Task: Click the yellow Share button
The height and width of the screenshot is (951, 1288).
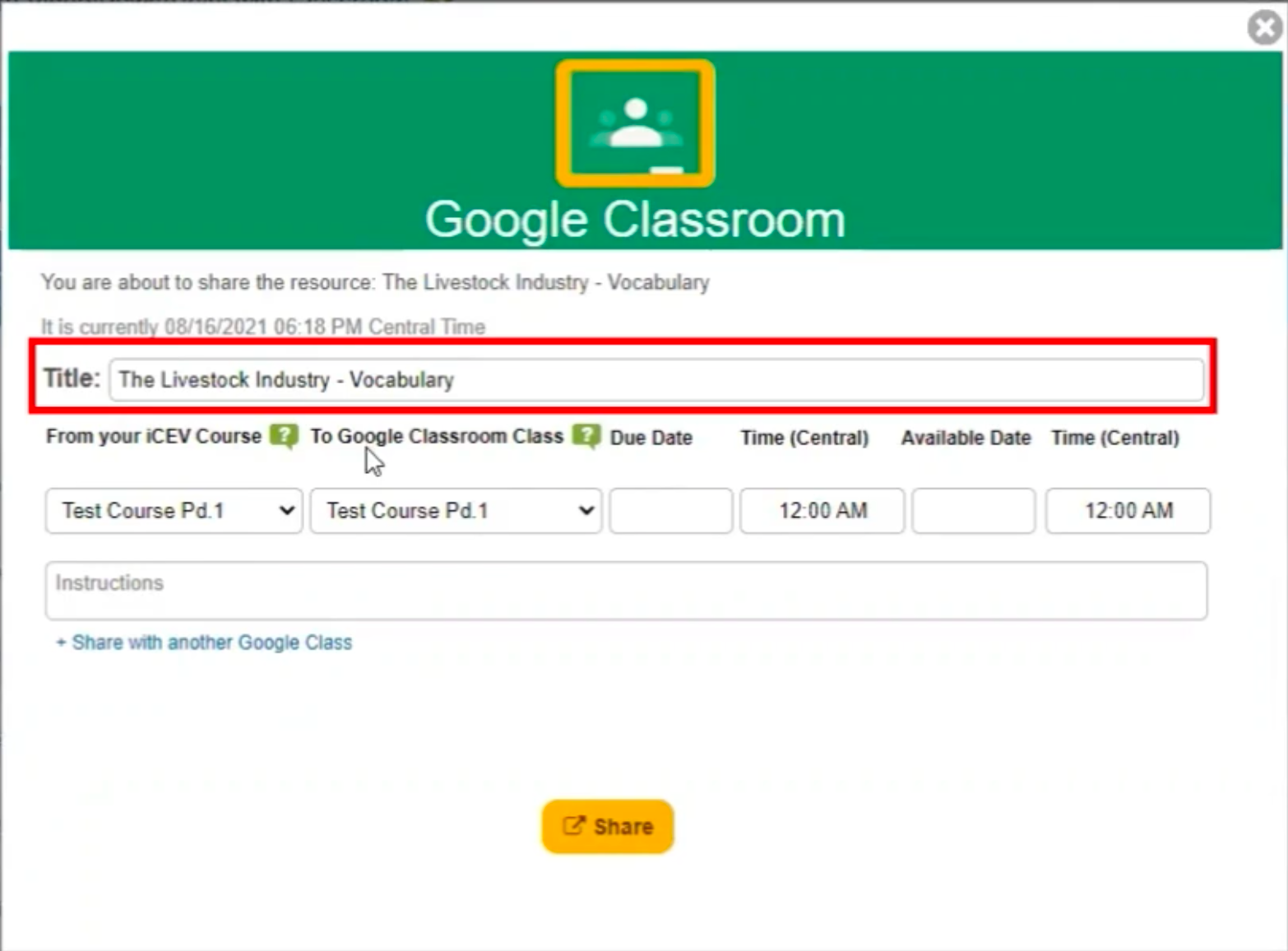Action: 608,826
